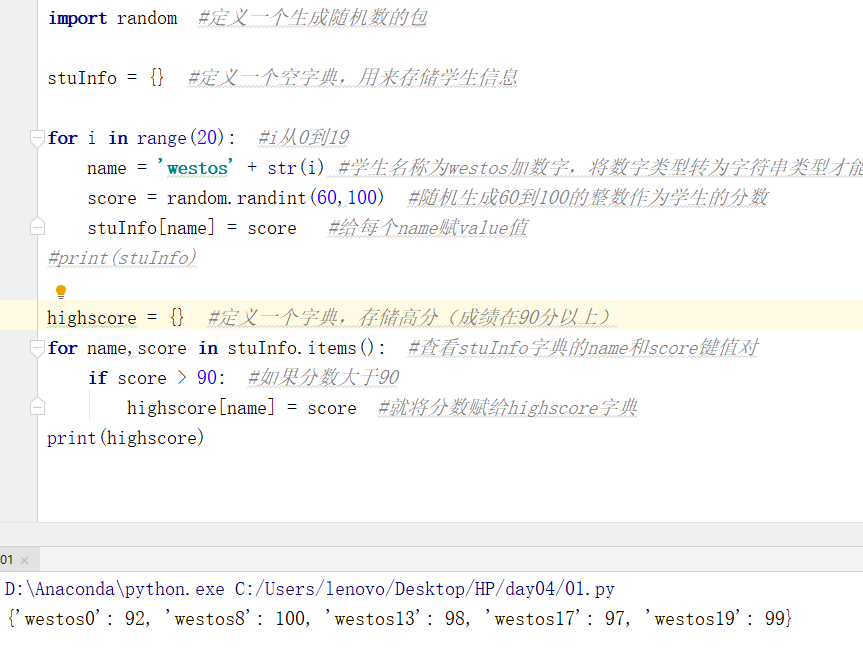Screen dimensions: 863x661
Task: Click 'stuInfo[name] = score' assignment
Action: 192,227
